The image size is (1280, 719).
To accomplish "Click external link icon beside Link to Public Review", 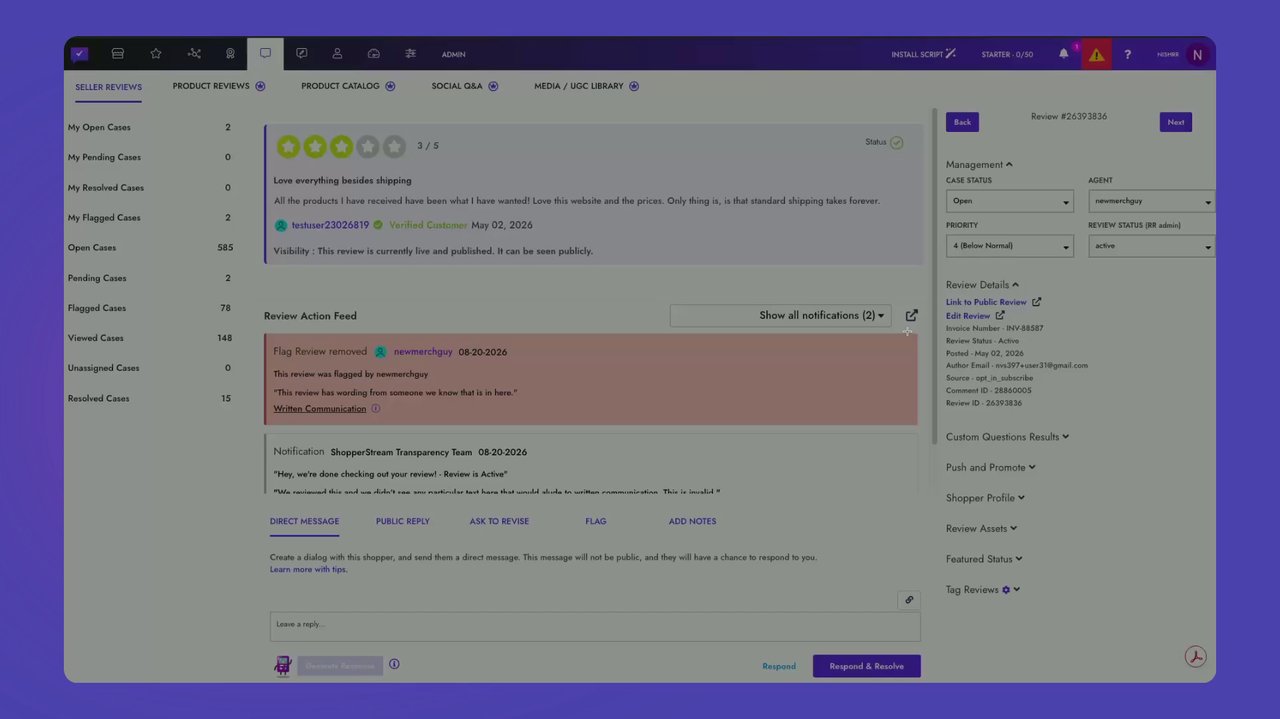I will [1037, 302].
